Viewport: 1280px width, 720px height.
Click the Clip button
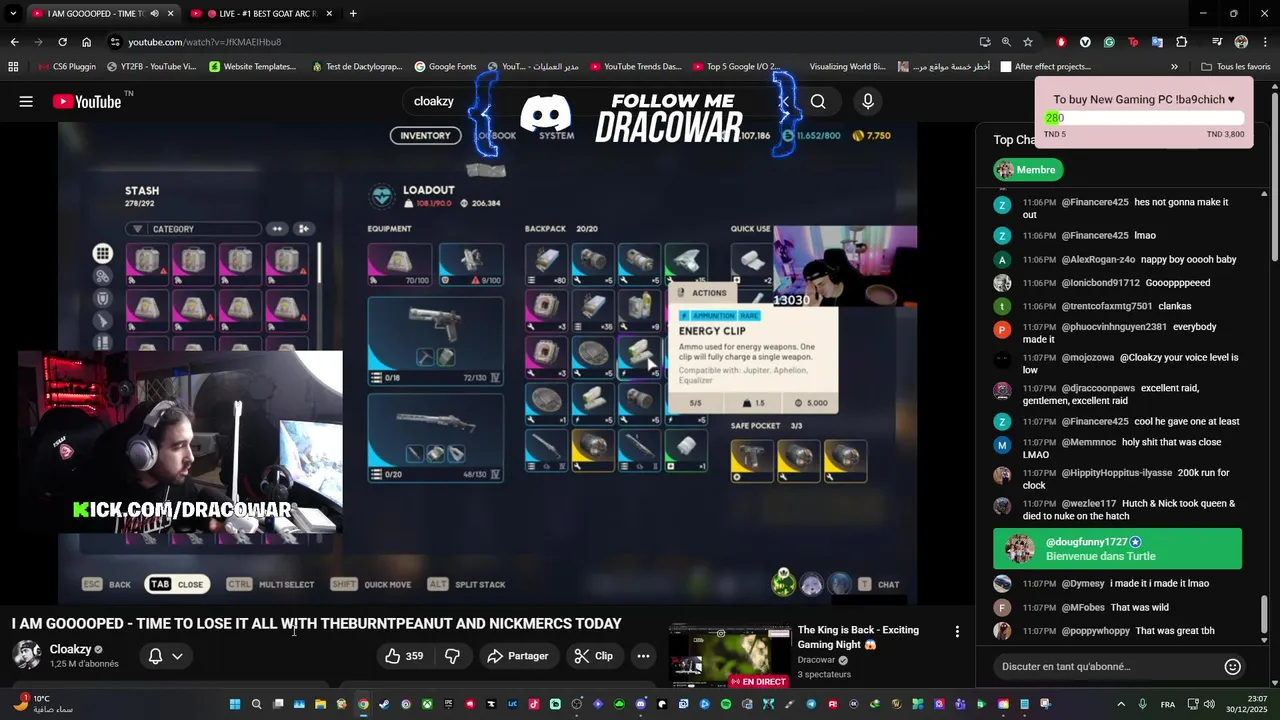click(594, 656)
